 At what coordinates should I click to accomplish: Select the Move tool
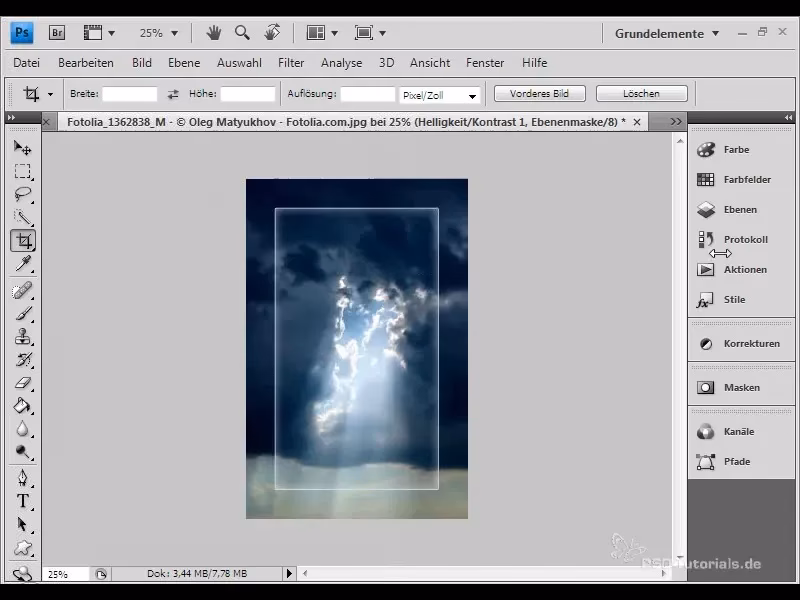[x=22, y=148]
